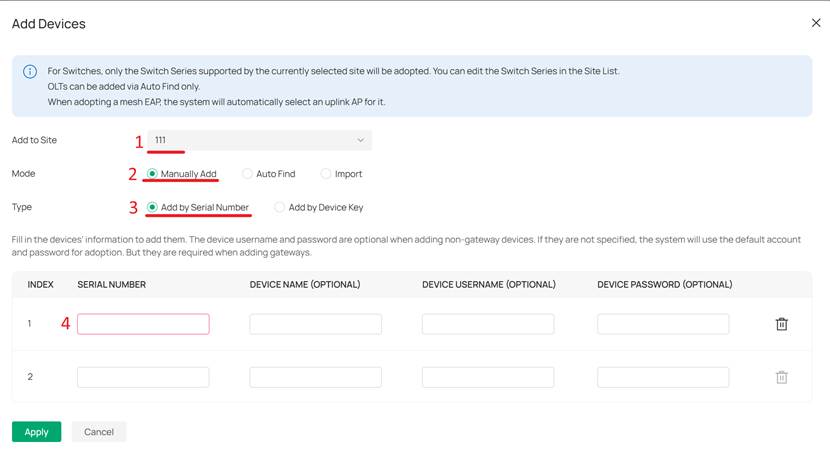Click the disabled trash icon in row 2
The height and width of the screenshot is (460, 830).
[x=782, y=377]
